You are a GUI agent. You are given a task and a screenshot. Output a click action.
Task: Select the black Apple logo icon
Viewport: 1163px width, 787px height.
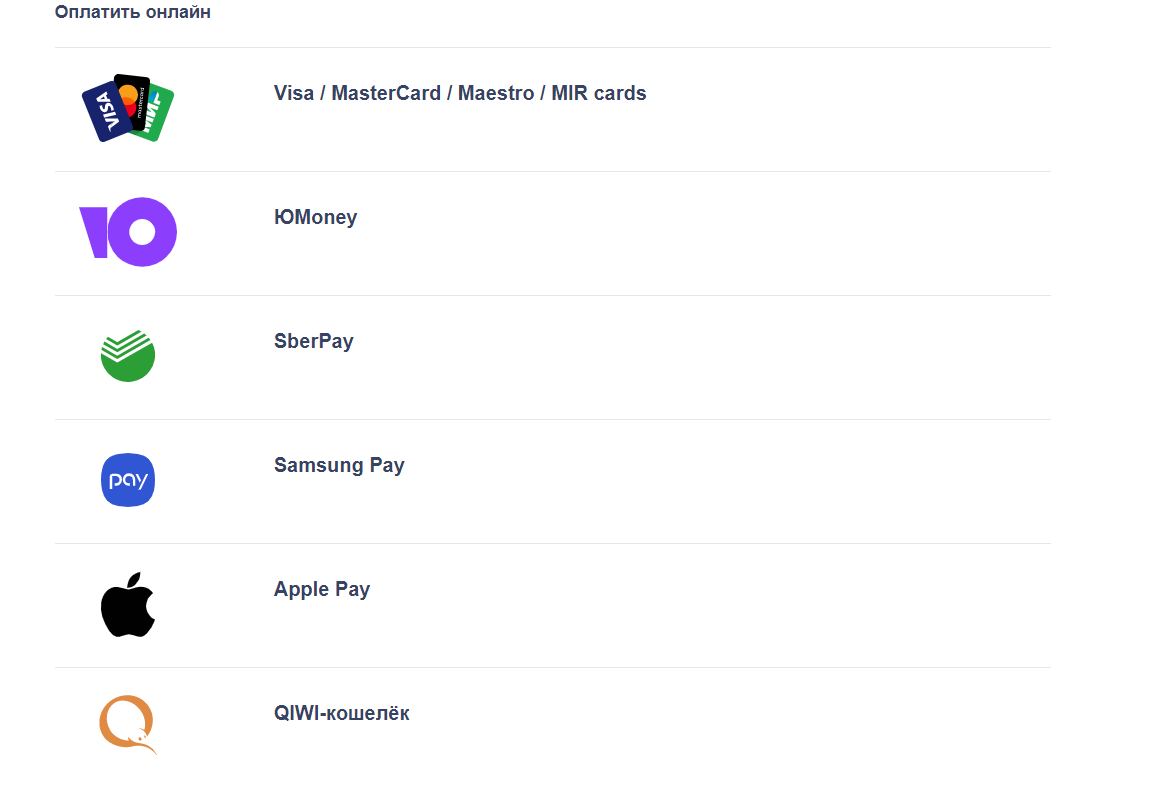point(128,605)
